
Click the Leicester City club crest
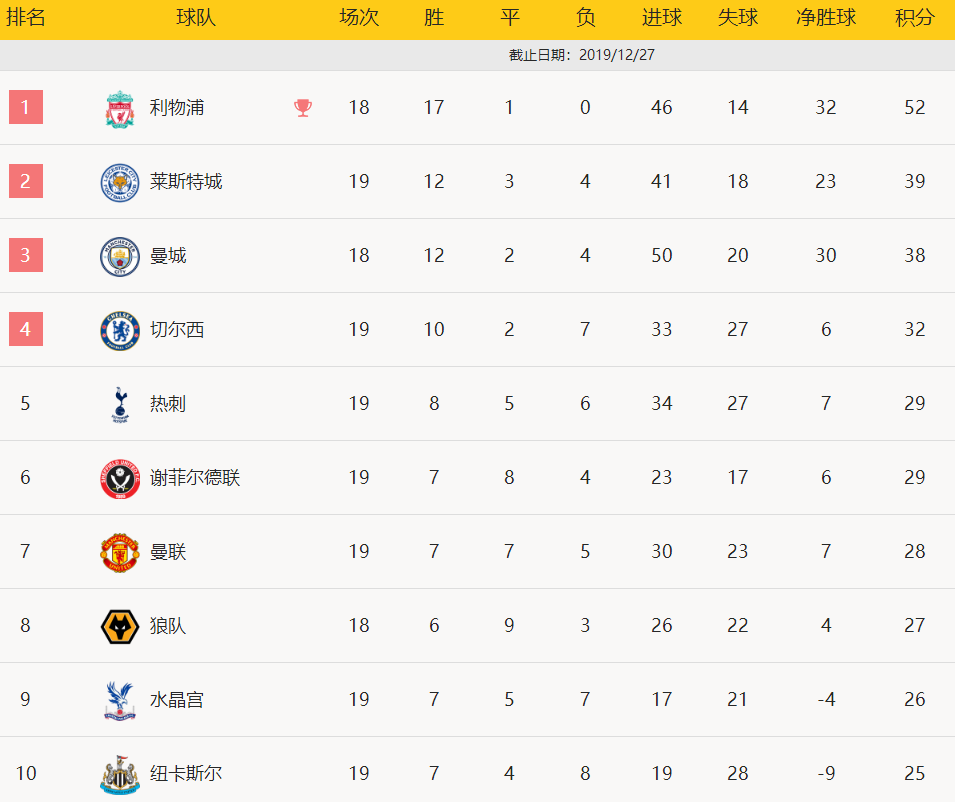[120, 182]
